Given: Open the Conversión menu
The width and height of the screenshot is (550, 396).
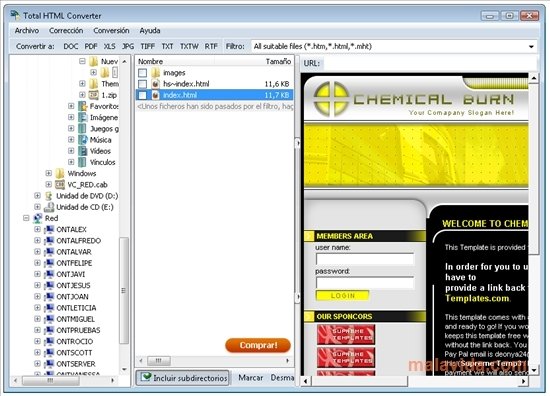Looking at the screenshot, I should pos(111,31).
